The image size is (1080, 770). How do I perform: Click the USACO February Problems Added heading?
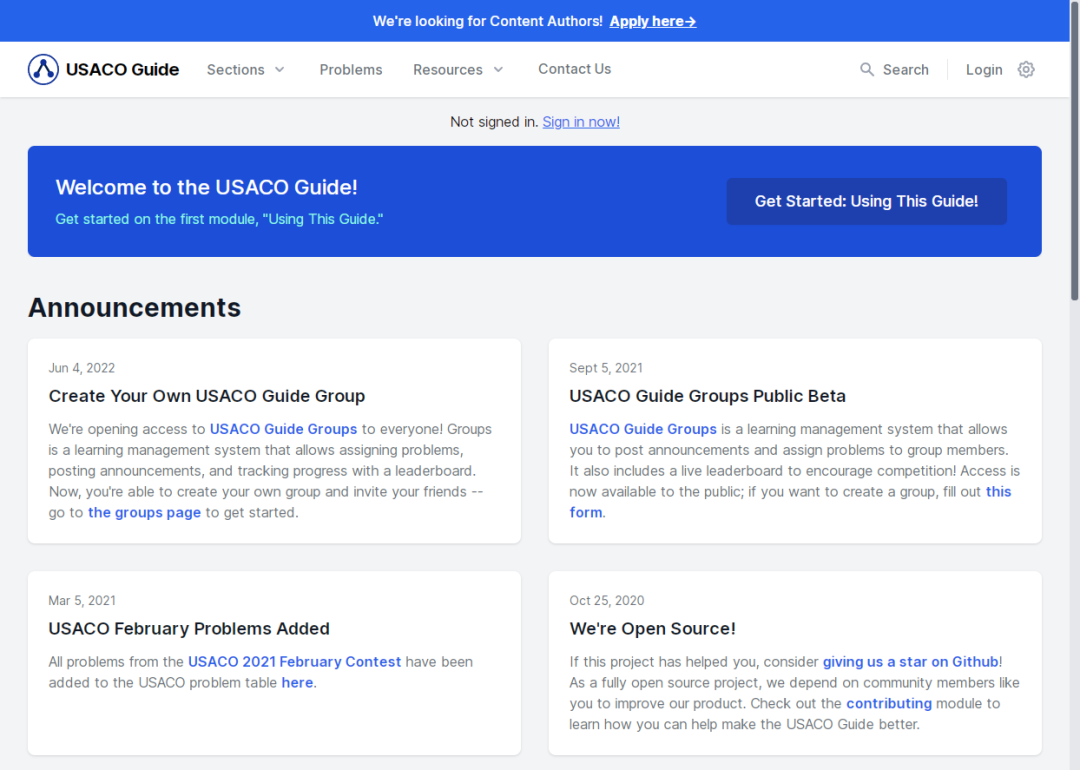[x=189, y=629]
